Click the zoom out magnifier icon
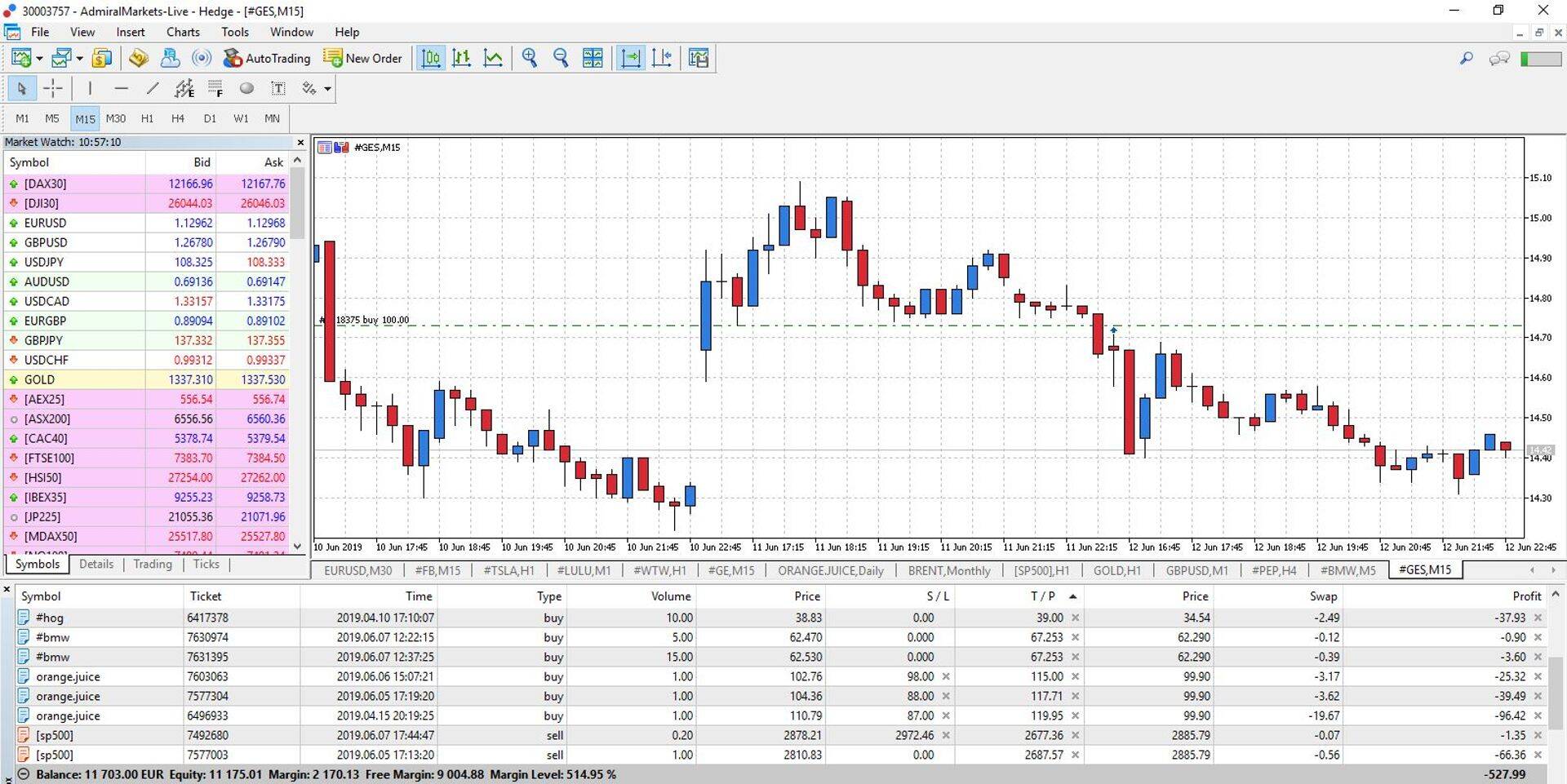 pos(561,58)
